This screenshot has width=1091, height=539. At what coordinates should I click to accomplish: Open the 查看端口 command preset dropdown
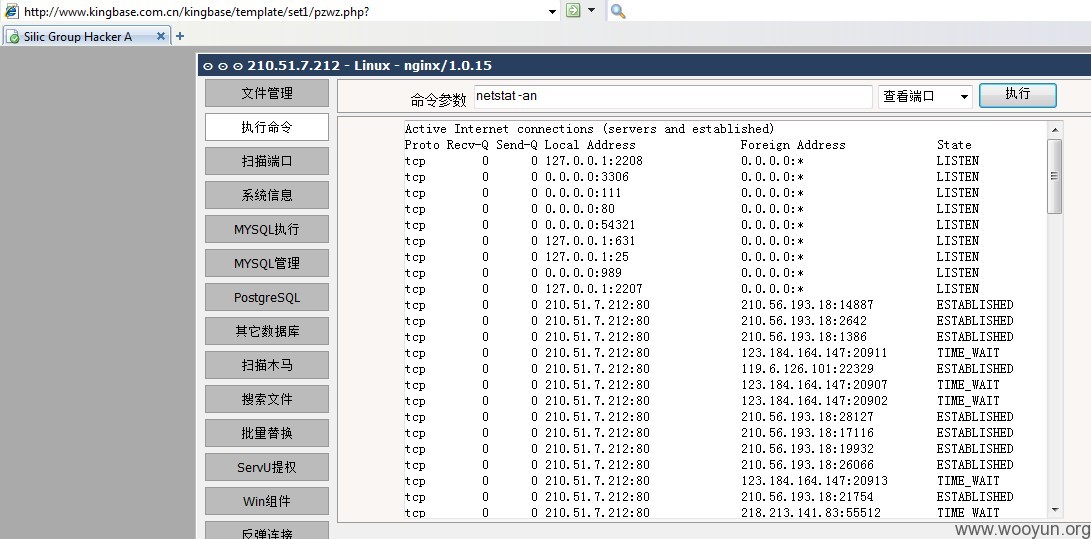[x=925, y=97]
